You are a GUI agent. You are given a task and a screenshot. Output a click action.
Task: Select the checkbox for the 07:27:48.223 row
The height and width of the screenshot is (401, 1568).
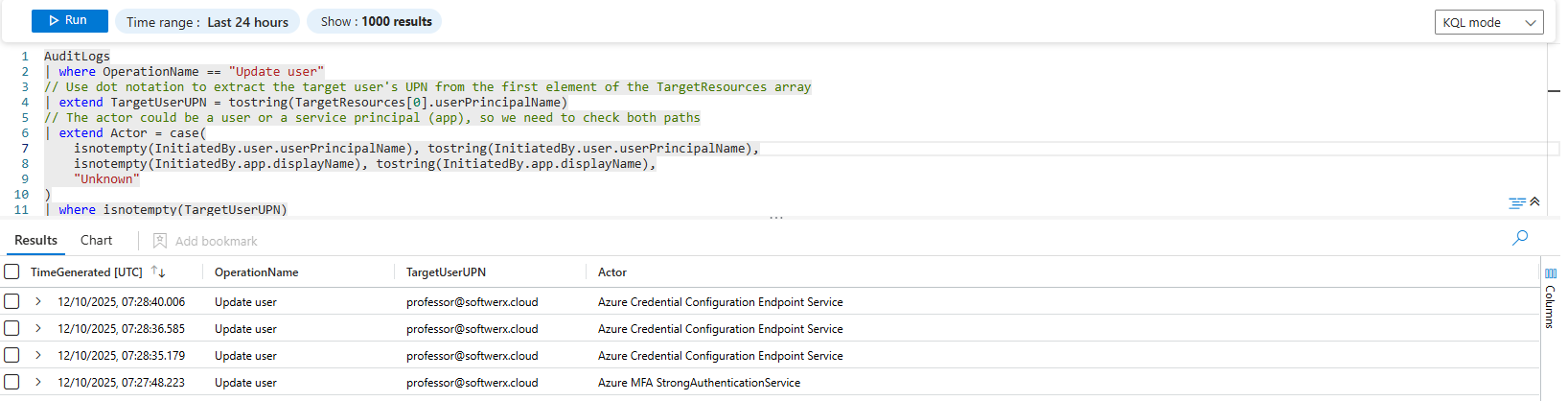coord(12,382)
